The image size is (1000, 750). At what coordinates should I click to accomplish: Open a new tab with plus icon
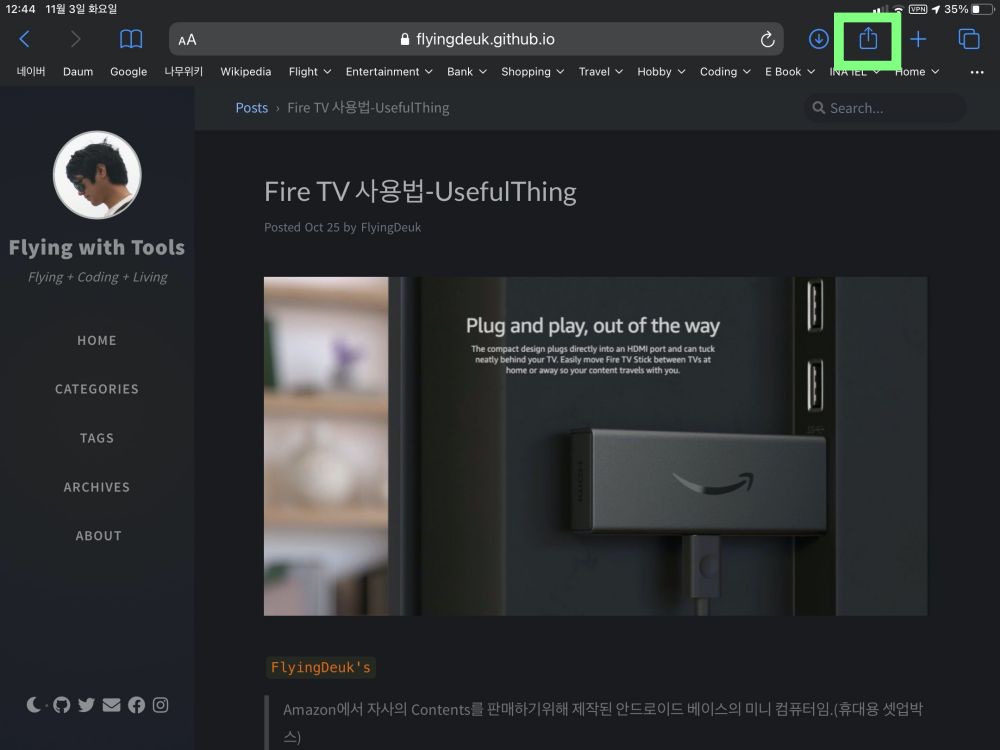[918, 40]
